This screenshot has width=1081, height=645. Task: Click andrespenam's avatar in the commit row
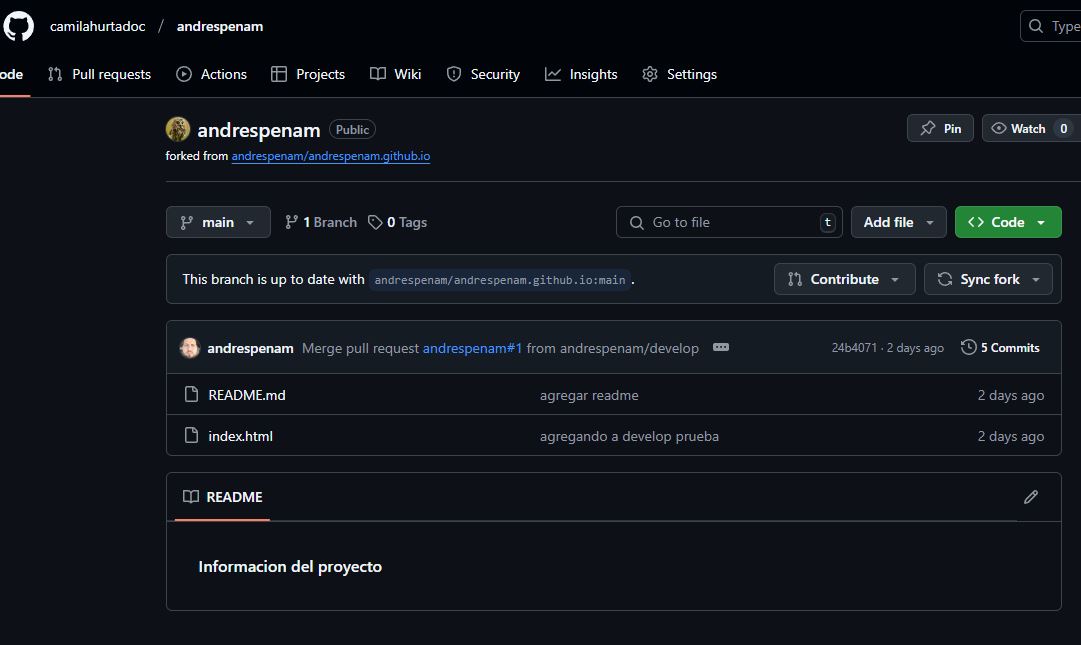(x=190, y=347)
